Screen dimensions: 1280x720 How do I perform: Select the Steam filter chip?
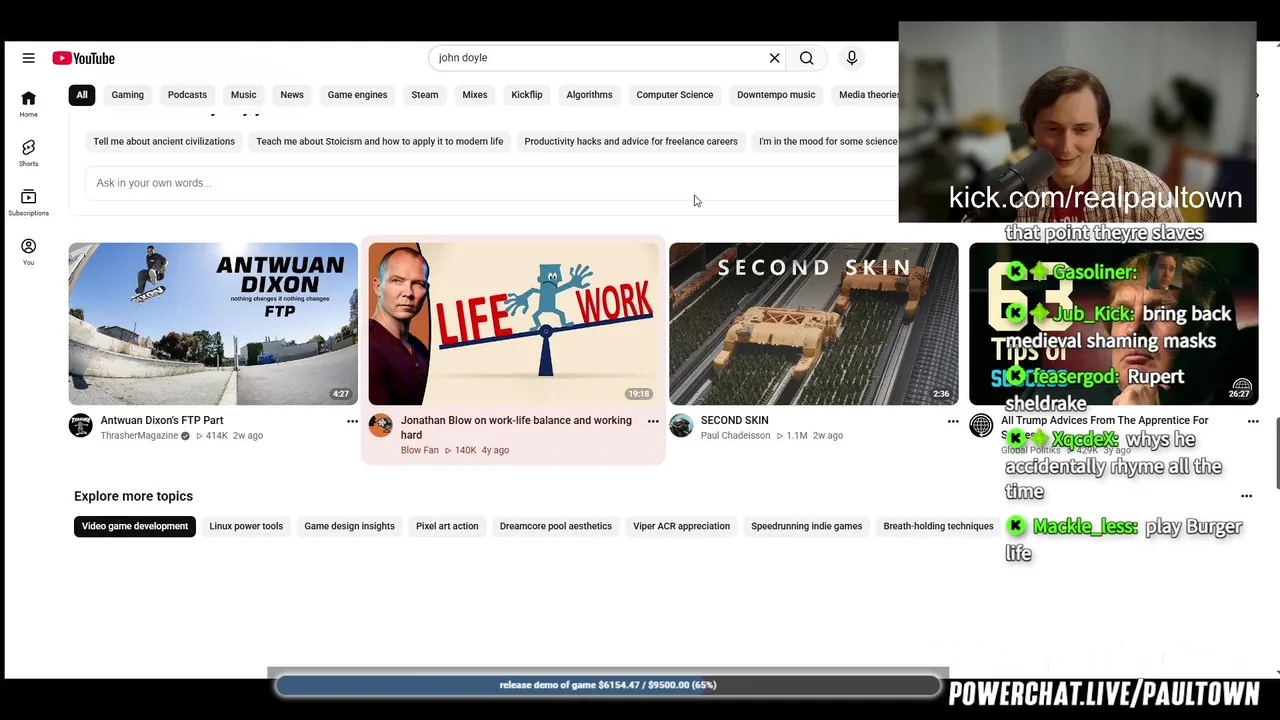click(x=424, y=95)
